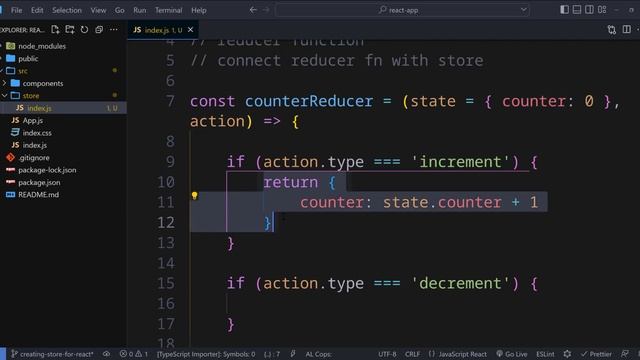Open package-lock.json file

tap(47, 170)
